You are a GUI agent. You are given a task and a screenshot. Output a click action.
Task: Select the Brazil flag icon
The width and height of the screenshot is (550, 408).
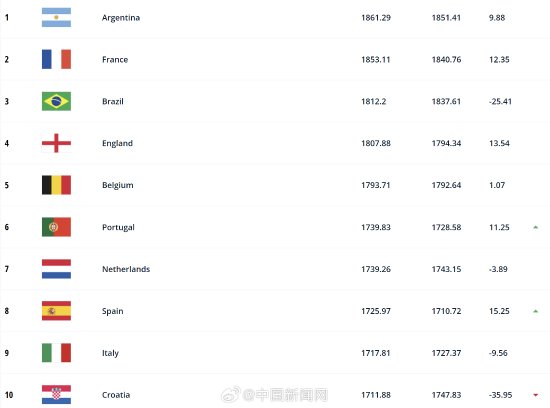[x=56, y=101]
